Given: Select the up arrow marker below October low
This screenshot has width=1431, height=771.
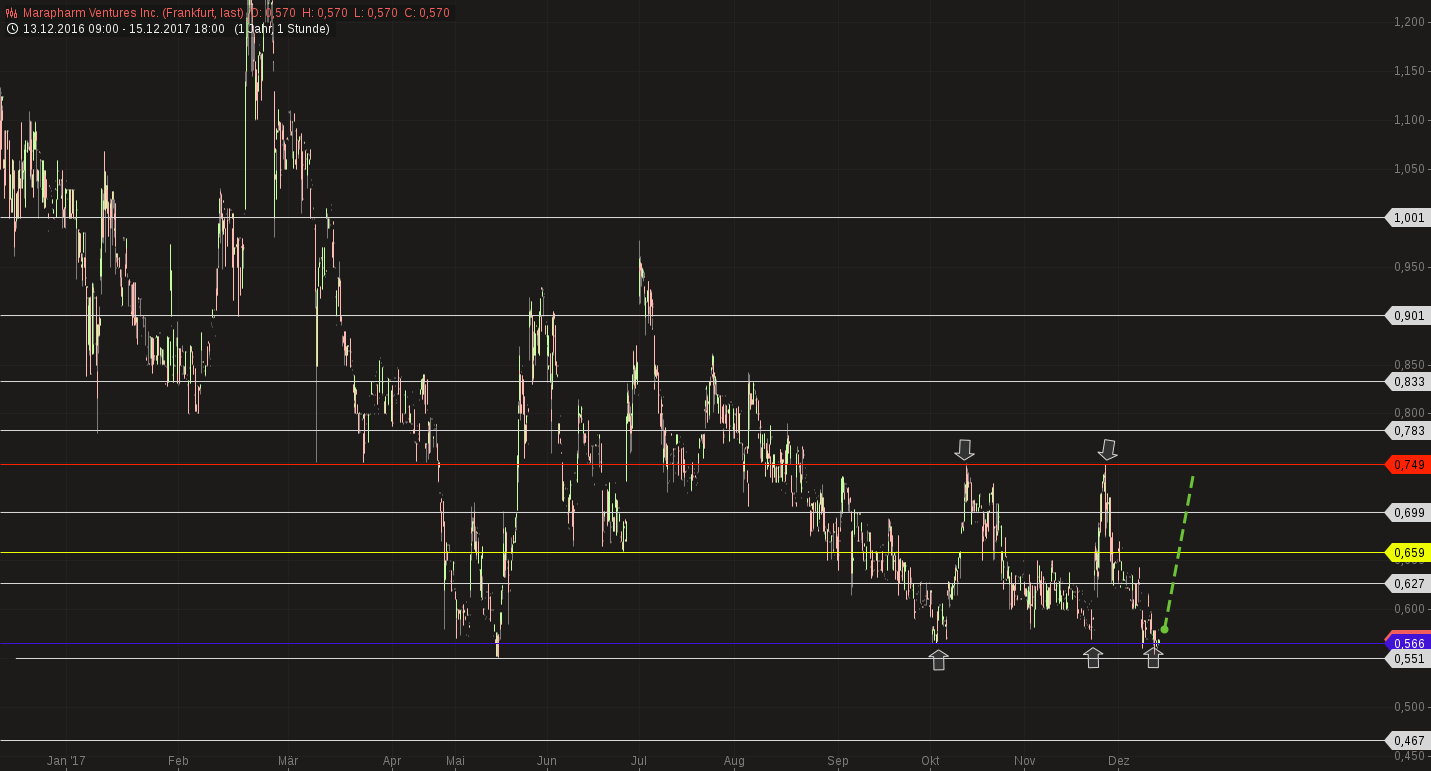Looking at the screenshot, I should [938, 659].
